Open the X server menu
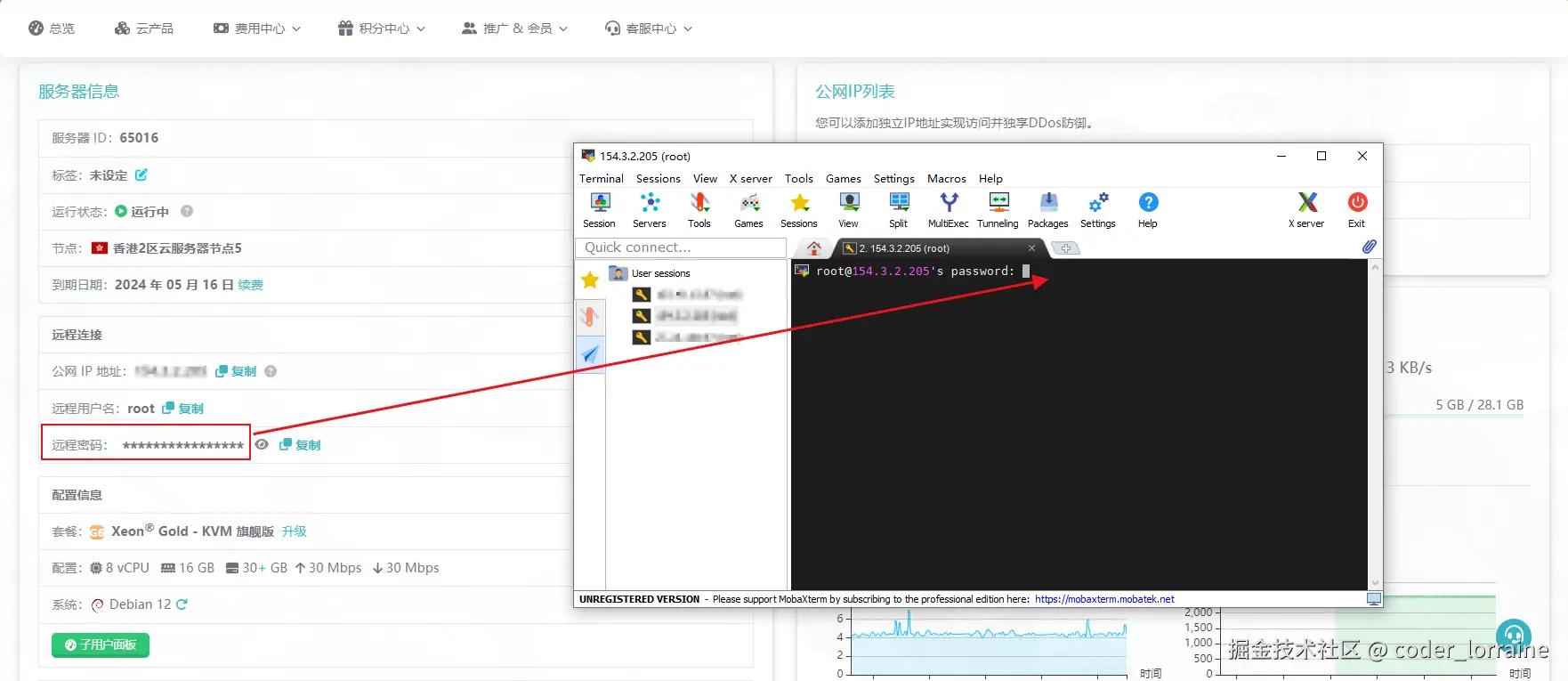Screen dimensions: 1568x681 pos(751,179)
